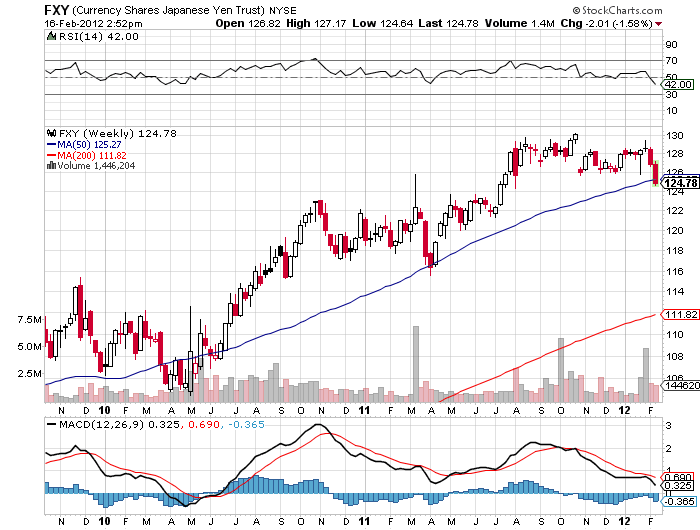
Task: Click the FXY Weekly candlestick legend icon
Action: click(51, 133)
